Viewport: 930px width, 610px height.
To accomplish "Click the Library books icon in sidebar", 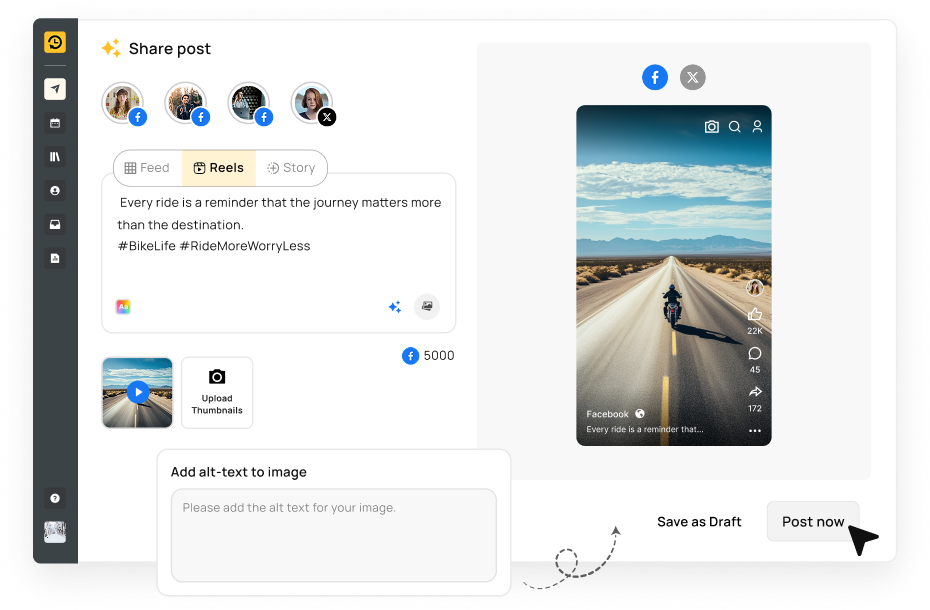I will 55,156.
